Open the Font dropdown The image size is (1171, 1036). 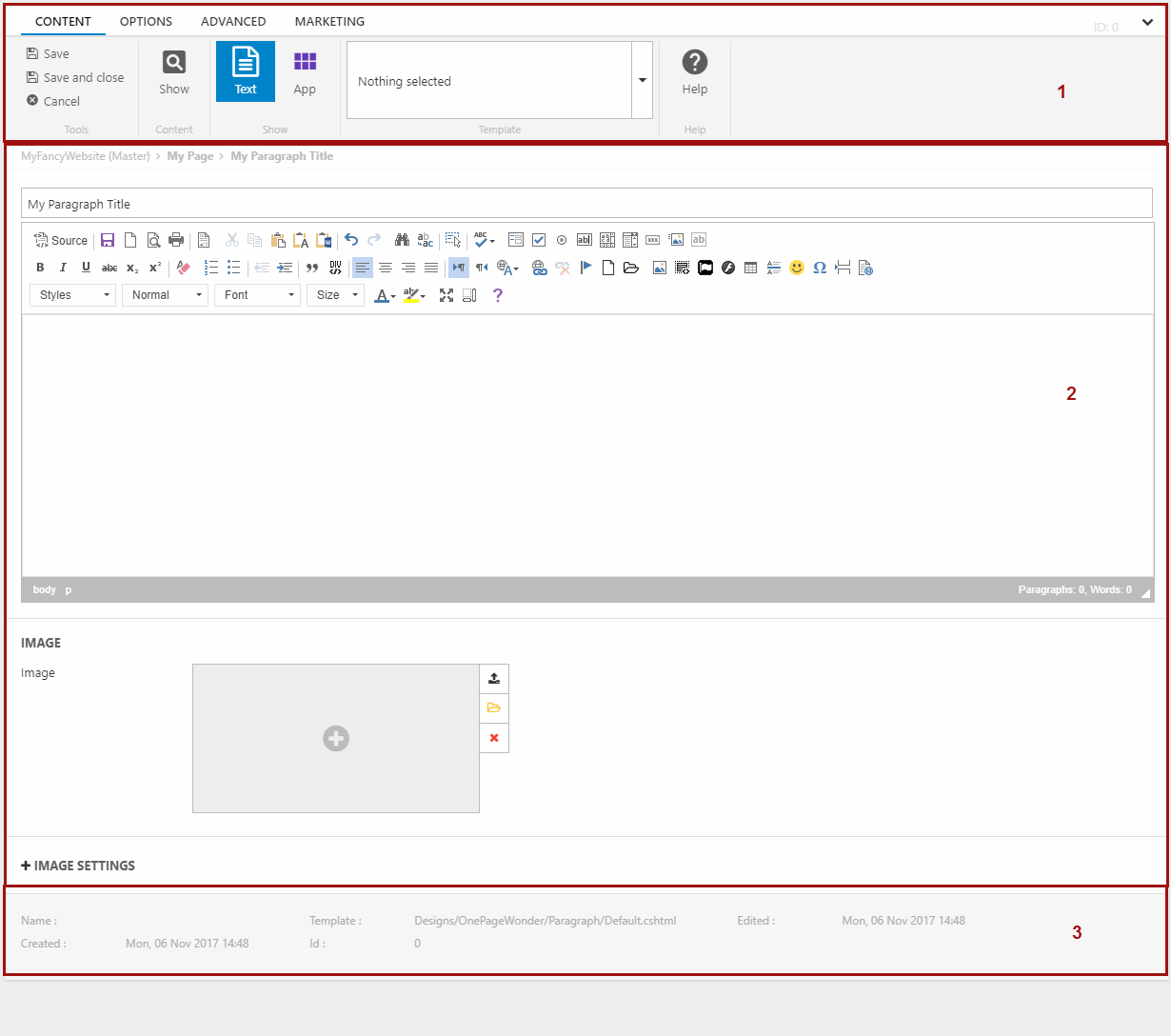pyautogui.click(x=257, y=295)
